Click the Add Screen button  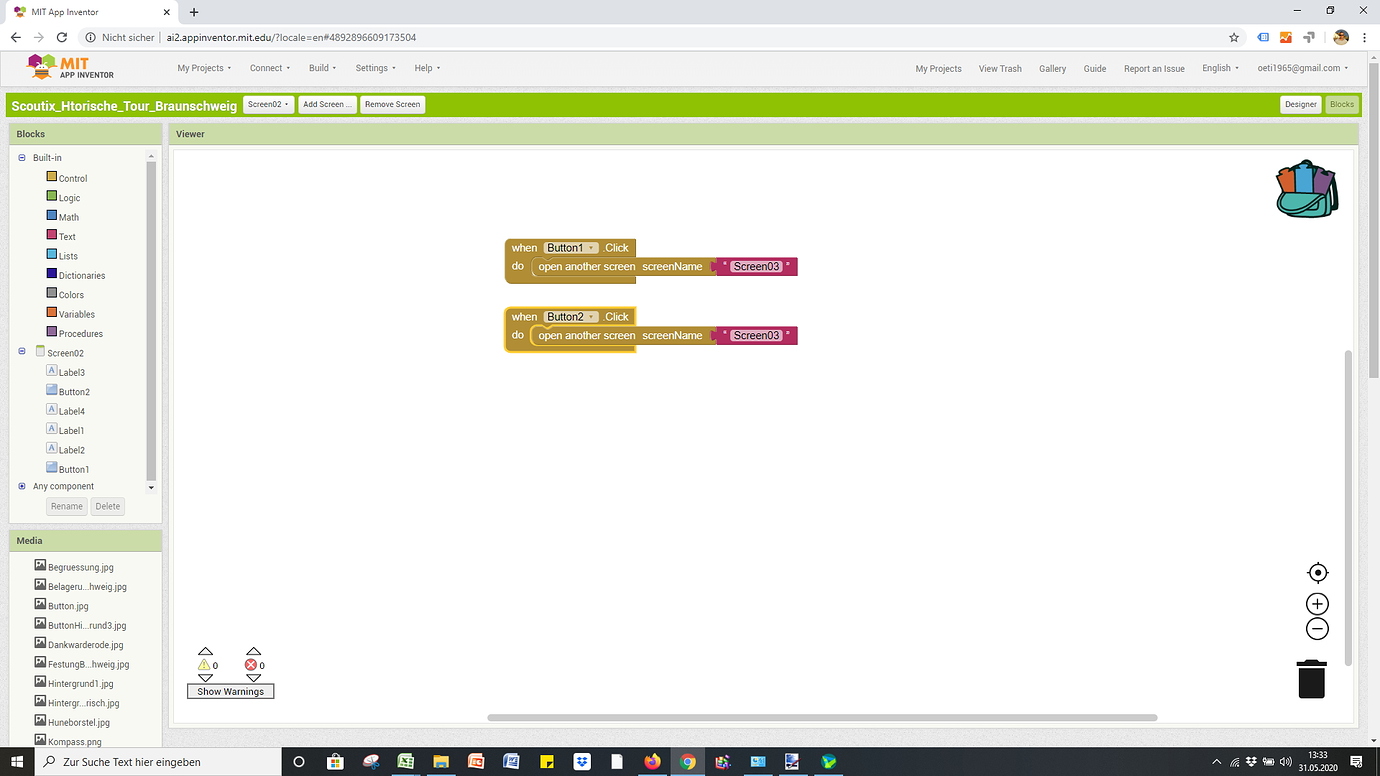coord(327,104)
